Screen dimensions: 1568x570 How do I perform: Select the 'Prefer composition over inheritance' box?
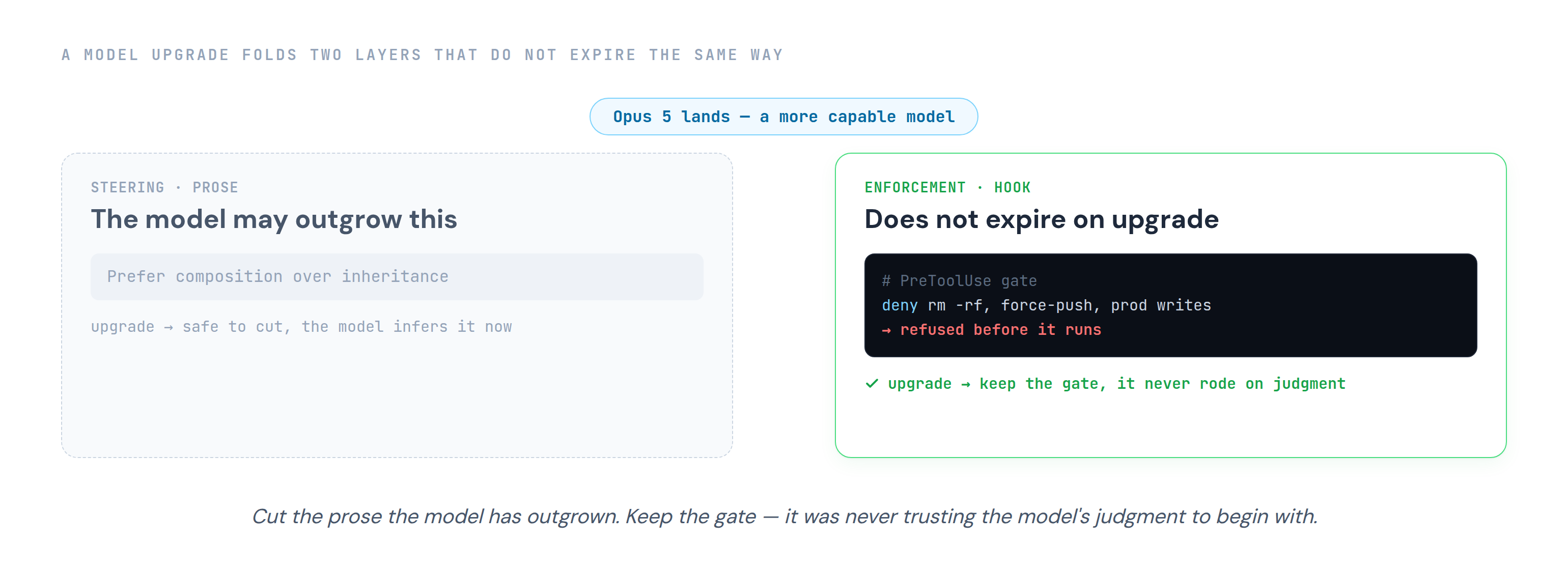pyautogui.click(x=397, y=277)
